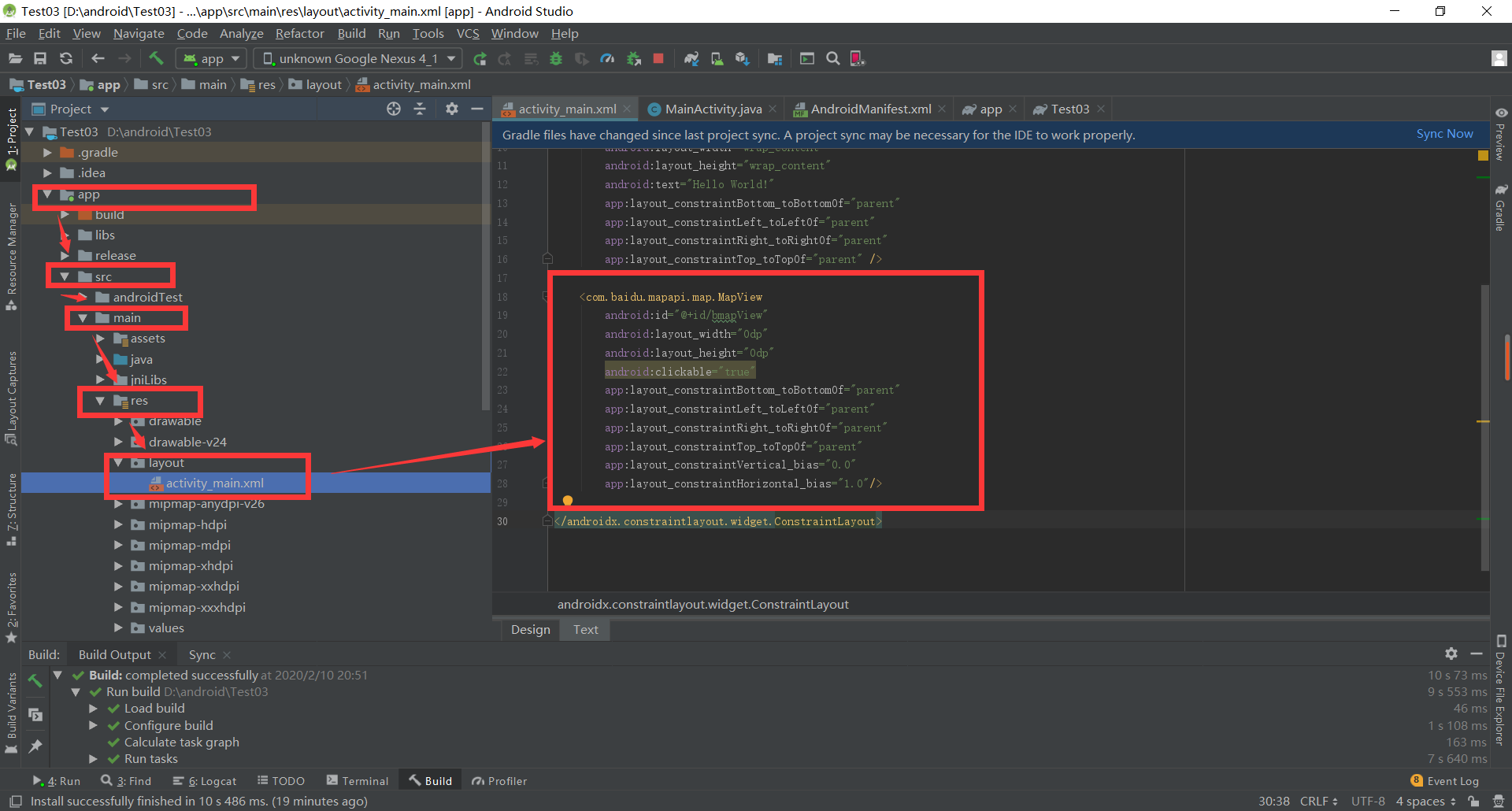Click the Synchronize refresh icon
Image resolution: width=1512 pixels, height=811 pixels.
tap(66, 58)
